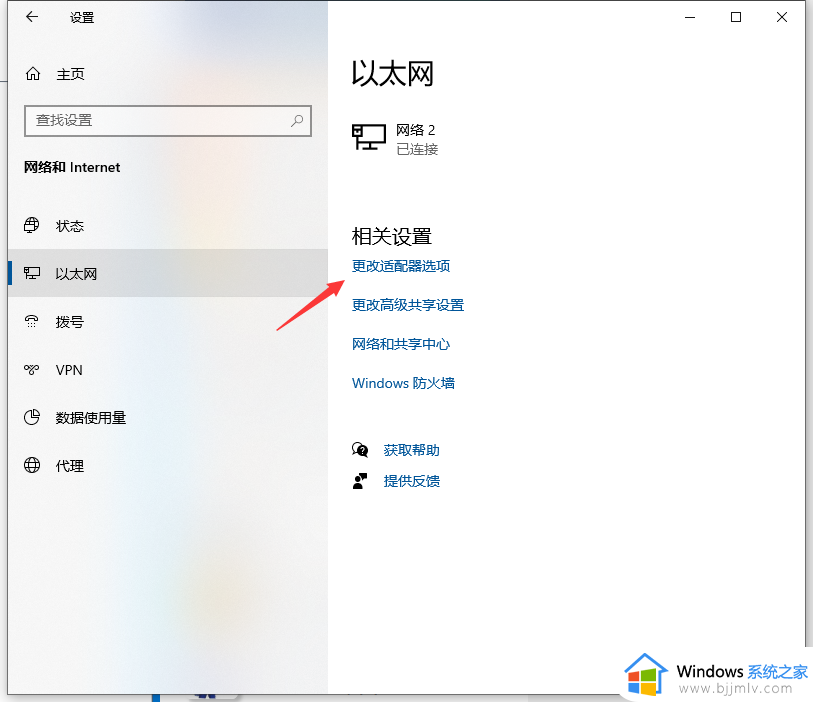Click the 相关设置 heading
Image resolution: width=813 pixels, height=702 pixels.
click(x=391, y=236)
